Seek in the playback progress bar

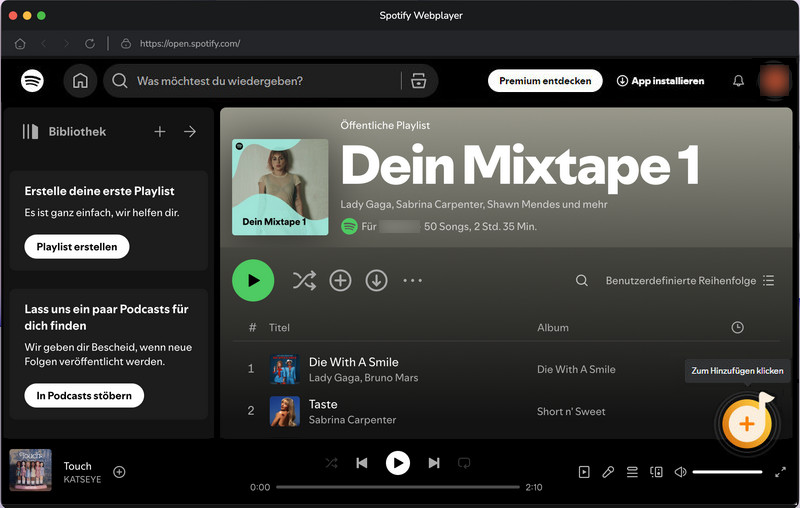(397, 487)
